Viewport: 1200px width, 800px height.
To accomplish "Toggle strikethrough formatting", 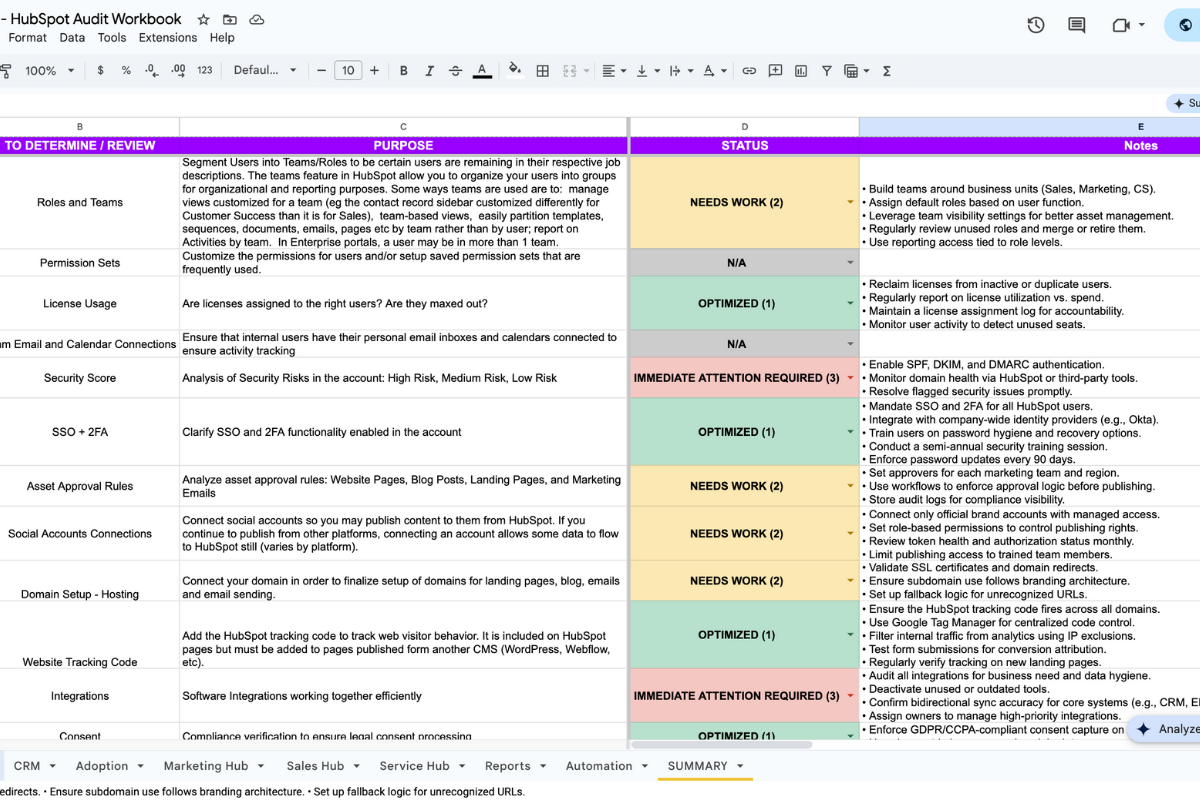I will pyautogui.click(x=456, y=71).
